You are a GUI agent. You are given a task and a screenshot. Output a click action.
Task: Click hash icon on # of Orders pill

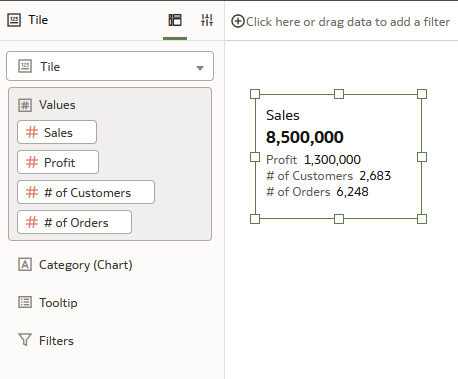(x=32, y=222)
